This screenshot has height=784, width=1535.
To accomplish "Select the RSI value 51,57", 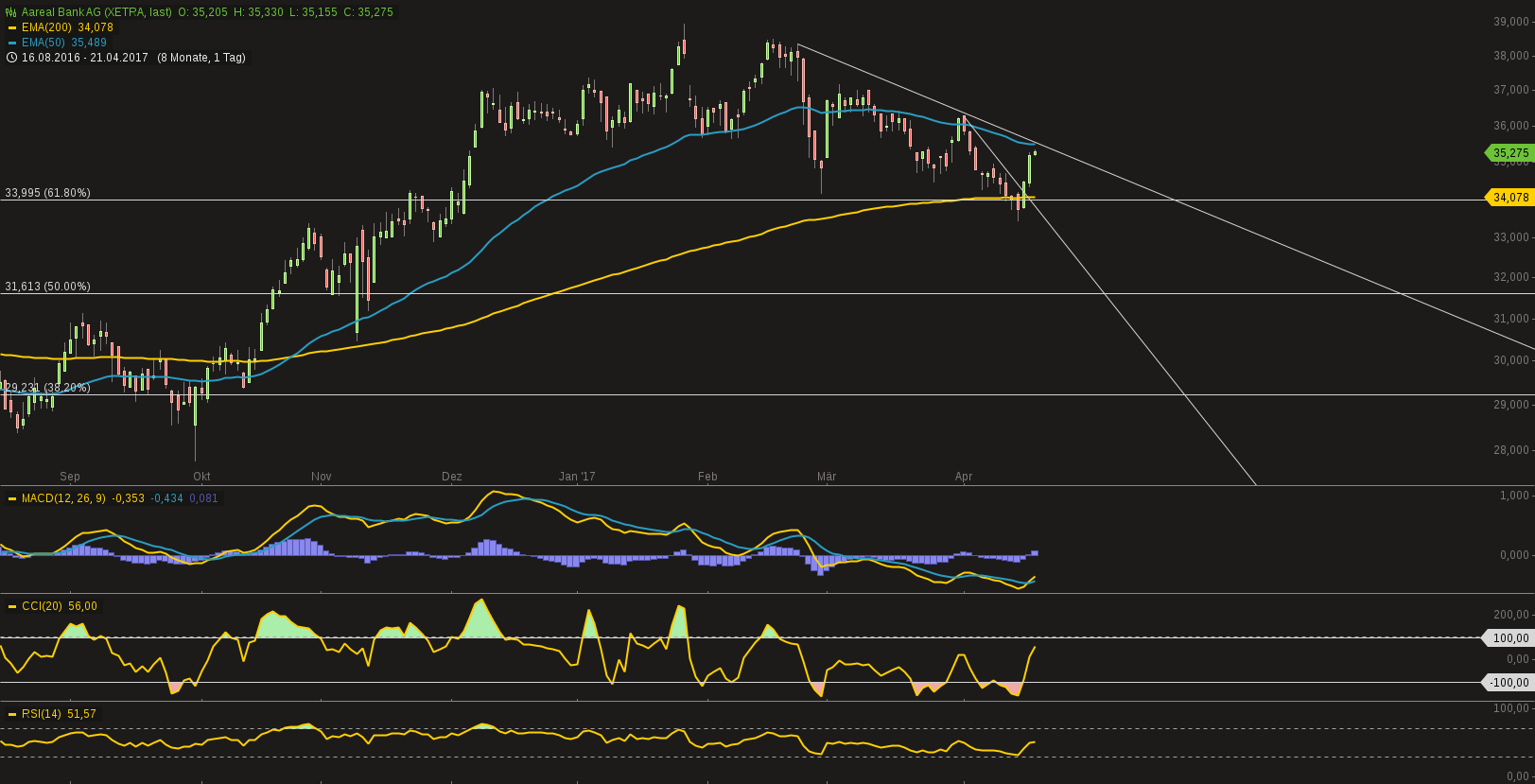I will tap(81, 714).
